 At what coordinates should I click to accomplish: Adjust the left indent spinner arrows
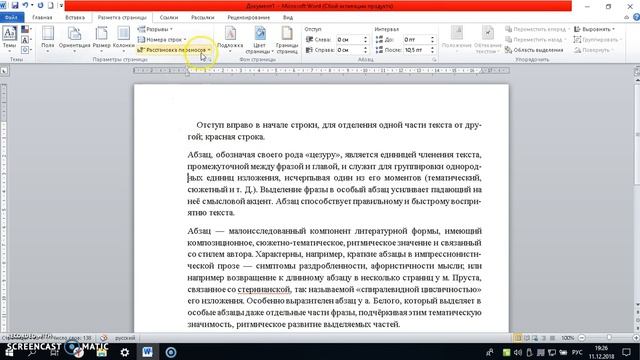point(365,40)
